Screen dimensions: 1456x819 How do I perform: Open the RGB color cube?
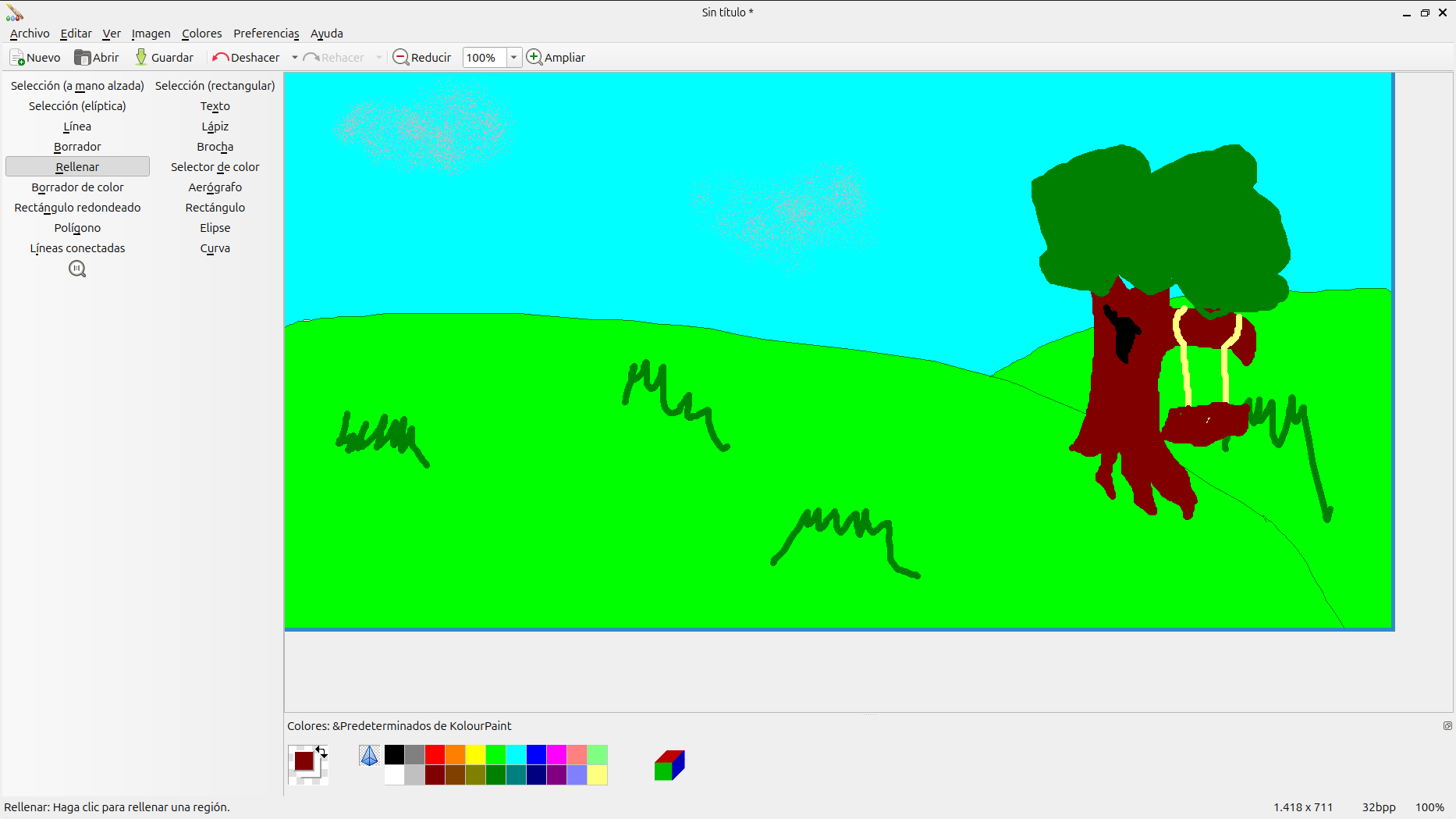coord(669,765)
